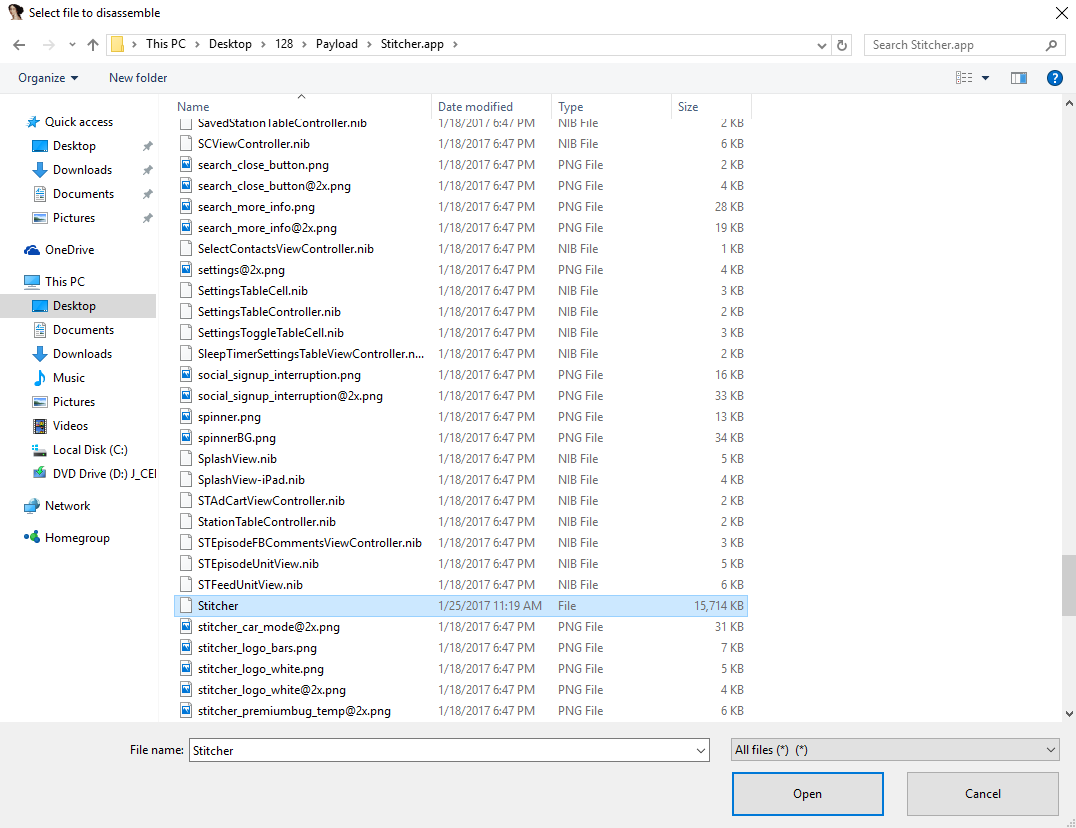The image size is (1076, 828).
Task: Click the Forward navigation arrow
Action: pos(48,45)
